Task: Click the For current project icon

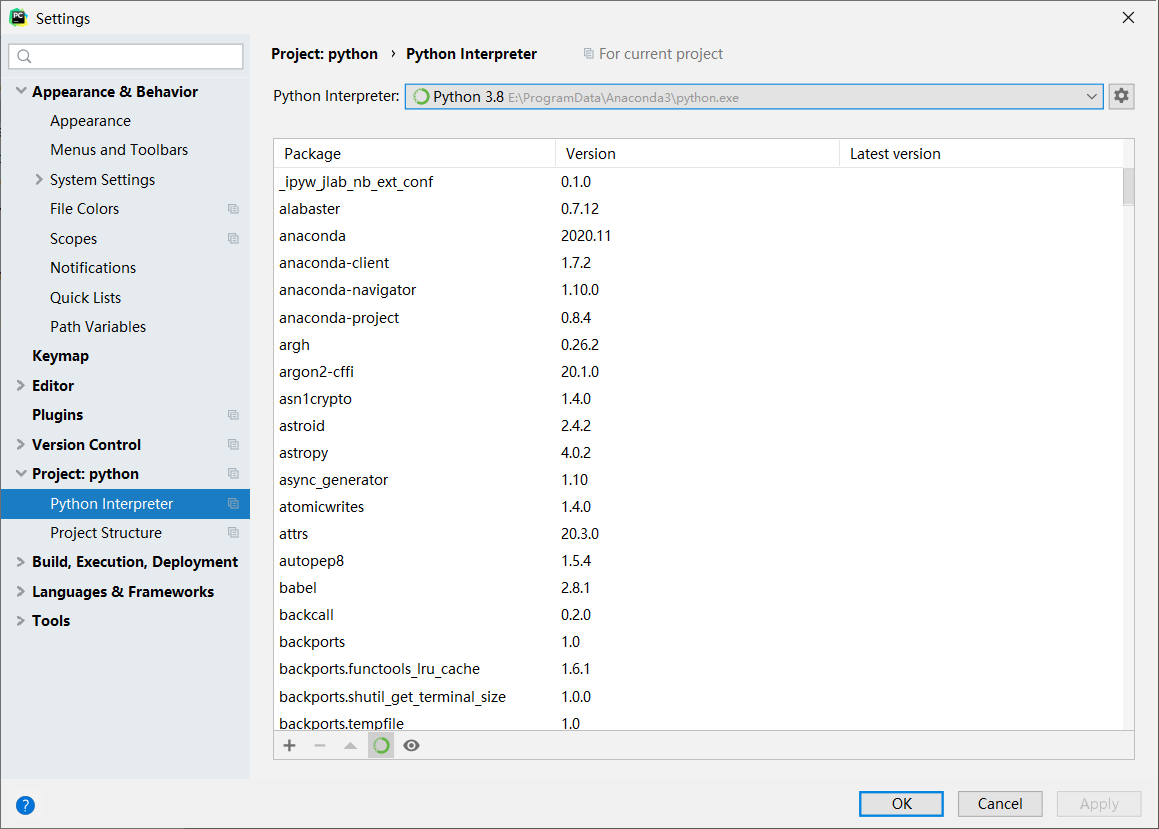Action: point(588,54)
